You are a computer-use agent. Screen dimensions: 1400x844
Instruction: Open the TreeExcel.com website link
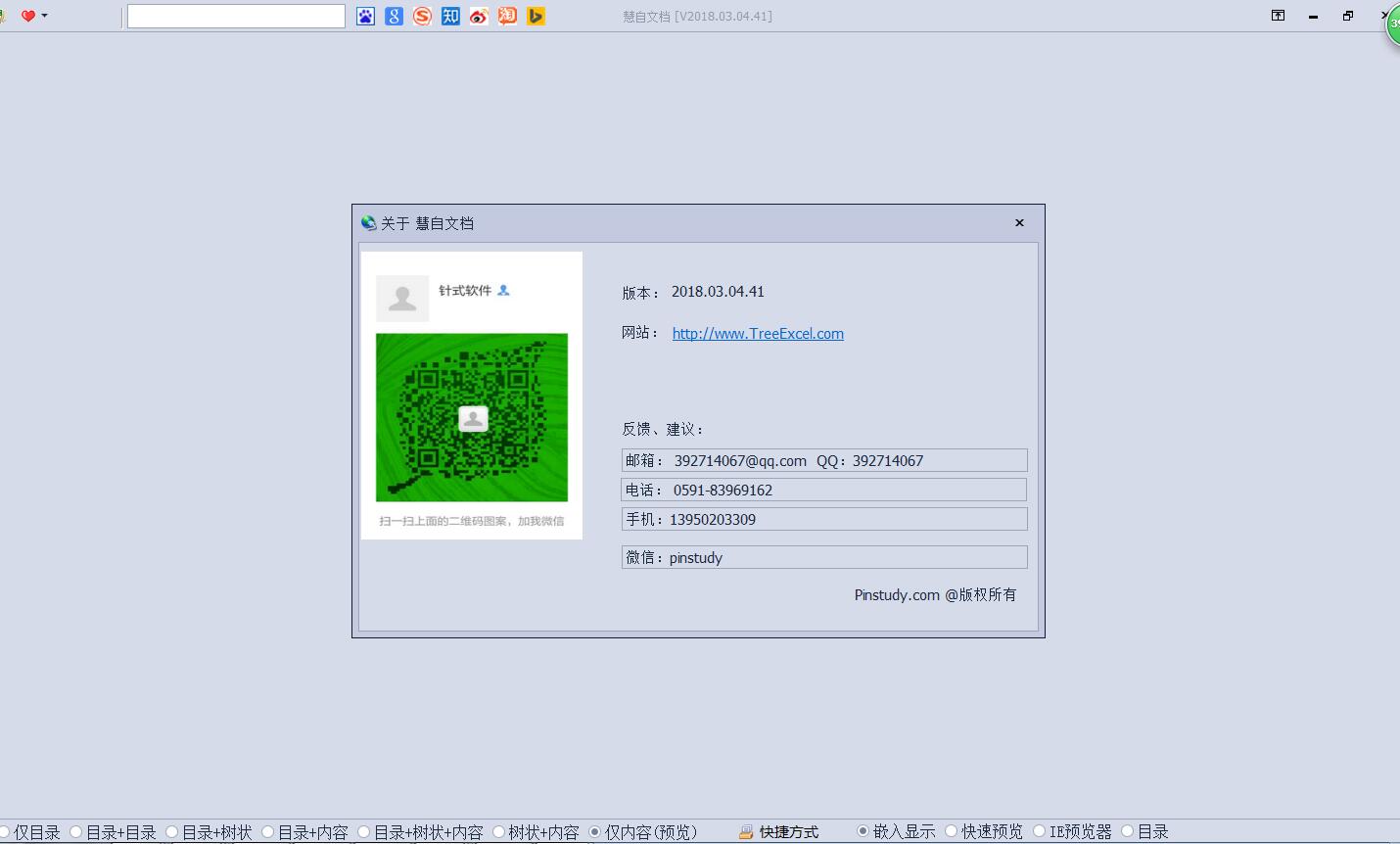[x=758, y=334]
